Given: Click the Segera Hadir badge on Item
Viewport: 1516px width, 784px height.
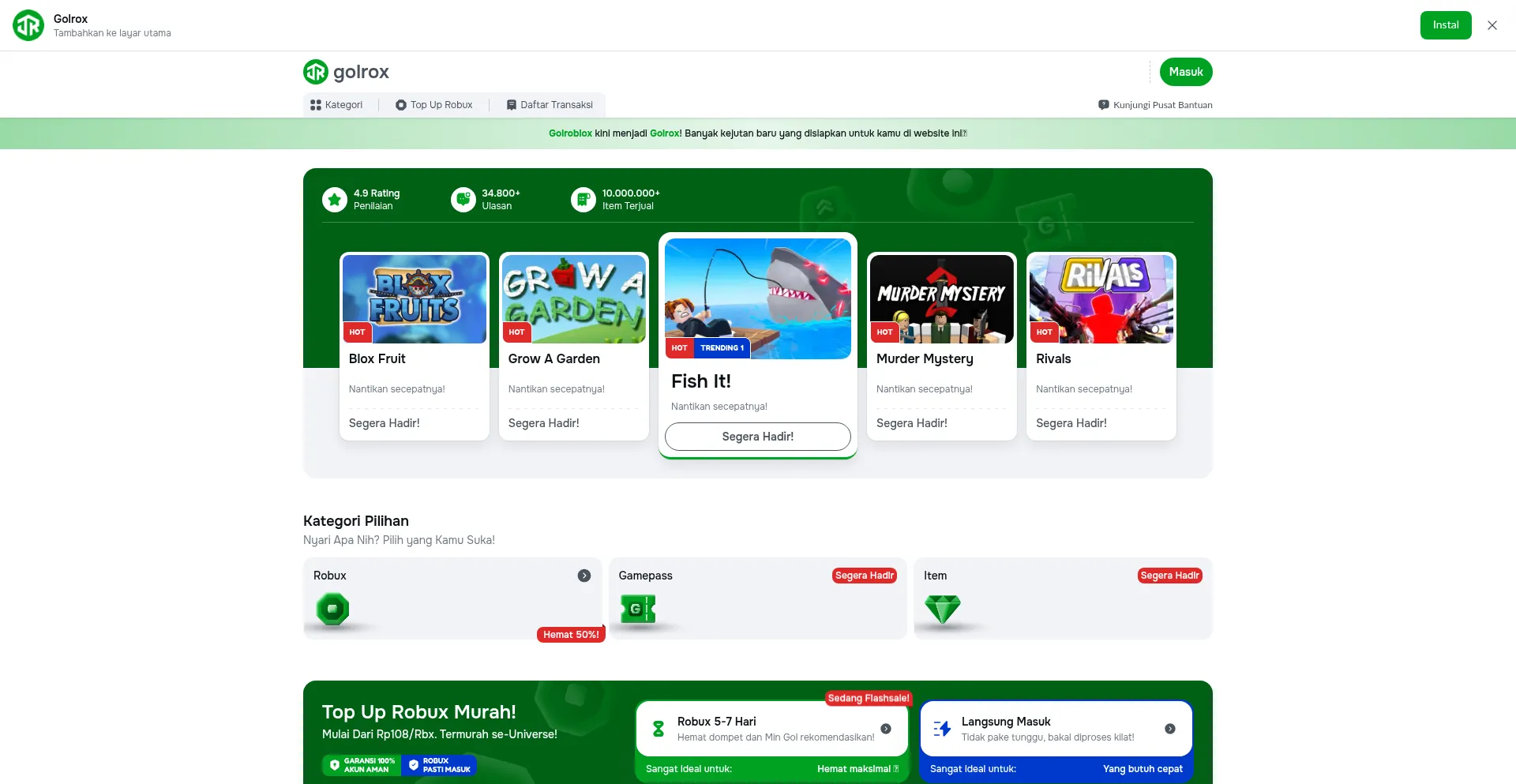Looking at the screenshot, I should (1170, 576).
